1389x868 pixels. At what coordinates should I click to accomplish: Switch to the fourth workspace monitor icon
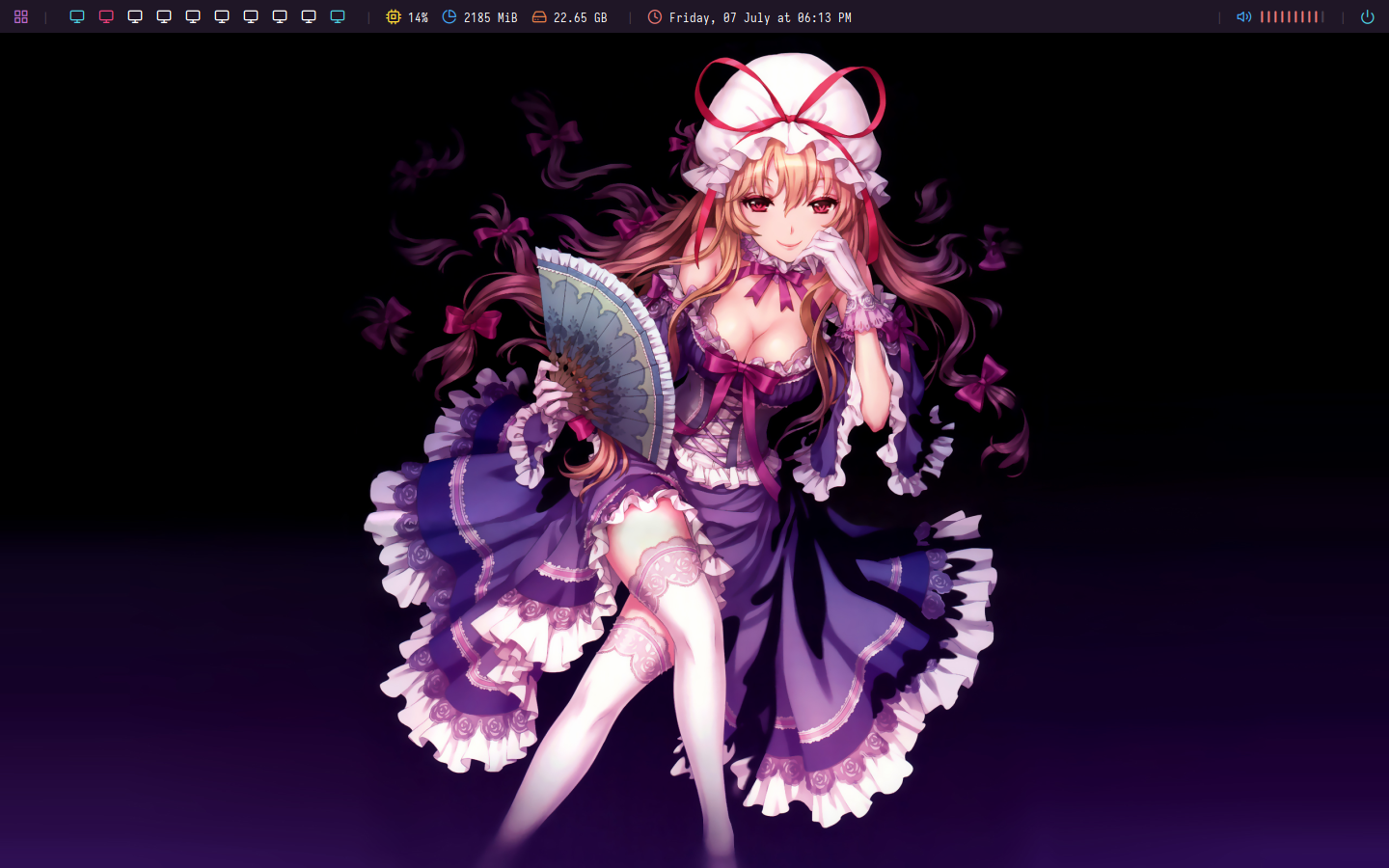click(164, 17)
